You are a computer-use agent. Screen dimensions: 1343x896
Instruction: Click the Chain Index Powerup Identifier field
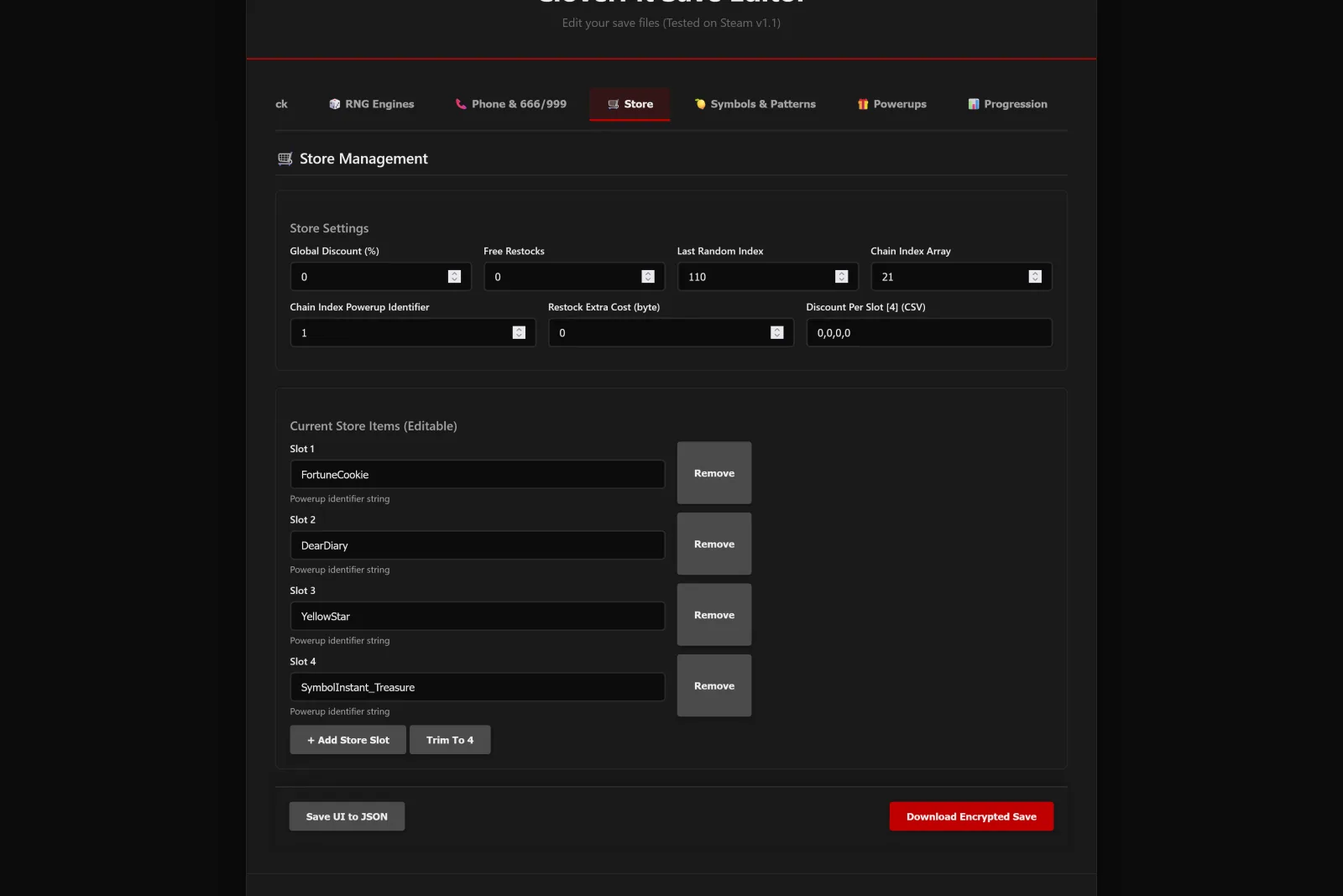coord(413,333)
